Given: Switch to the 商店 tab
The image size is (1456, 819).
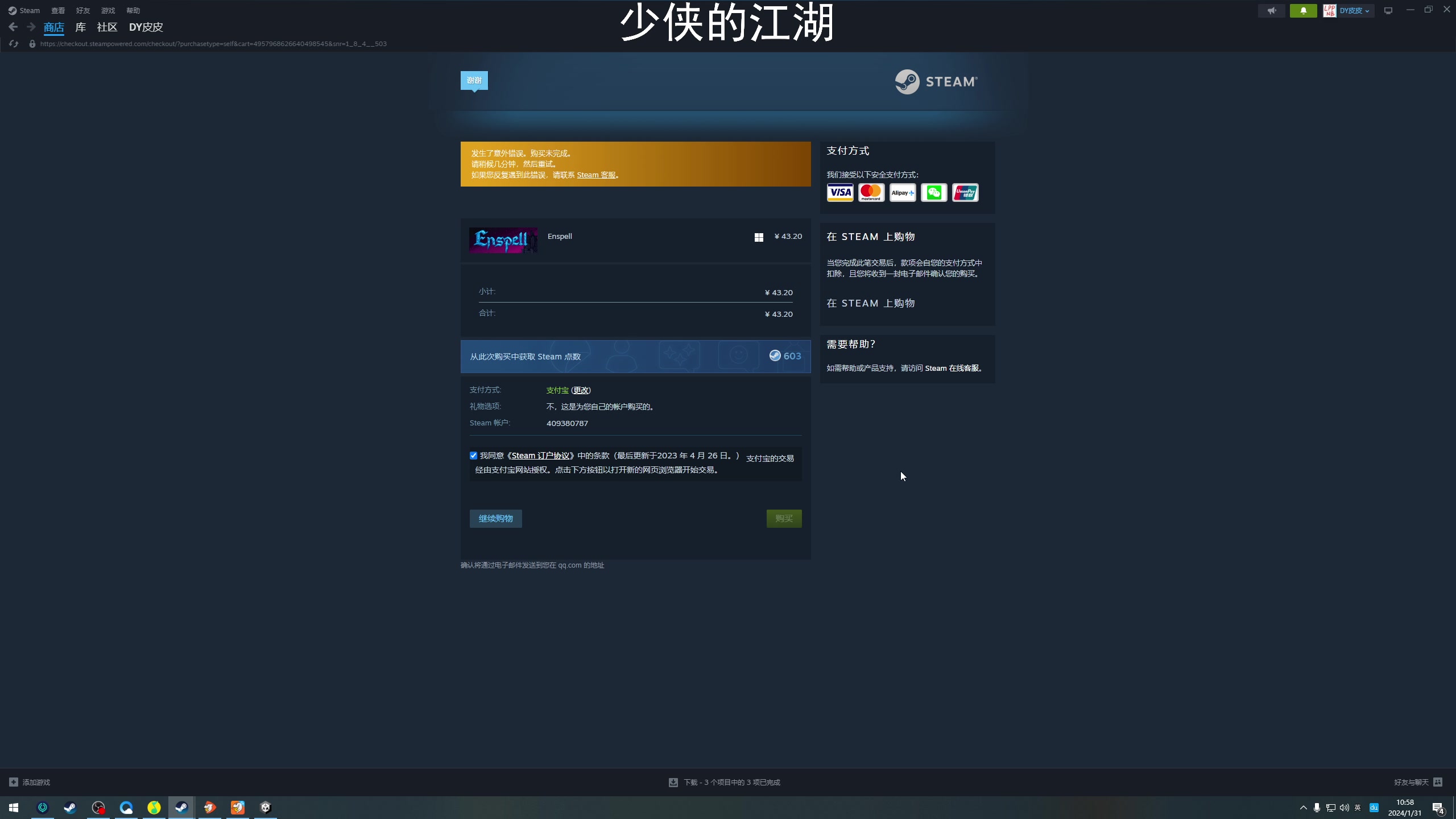Looking at the screenshot, I should (54, 27).
